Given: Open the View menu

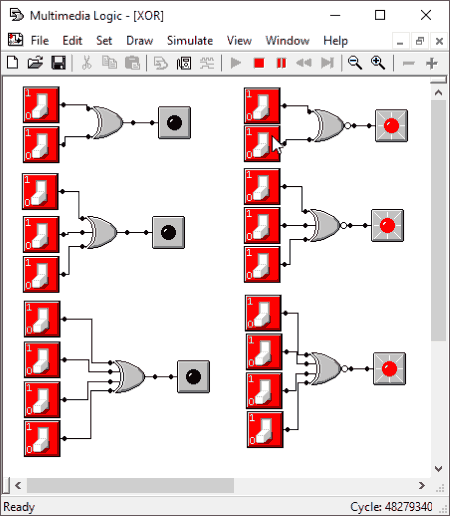Looking at the screenshot, I should pyautogui.click(x=239, y=41).
